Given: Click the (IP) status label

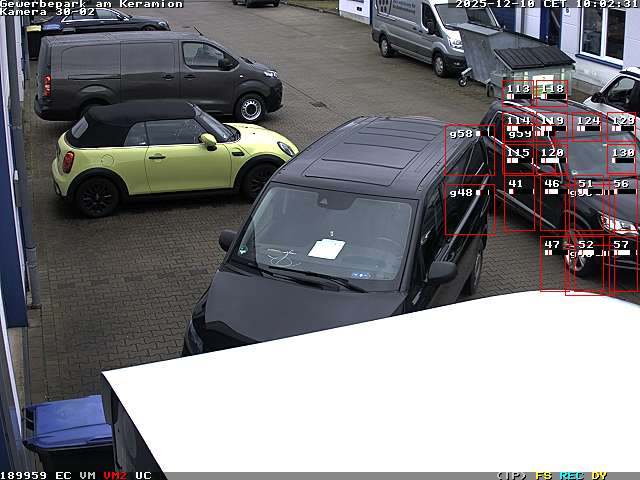Looking at the screenshot, I should tap(511, 475).
